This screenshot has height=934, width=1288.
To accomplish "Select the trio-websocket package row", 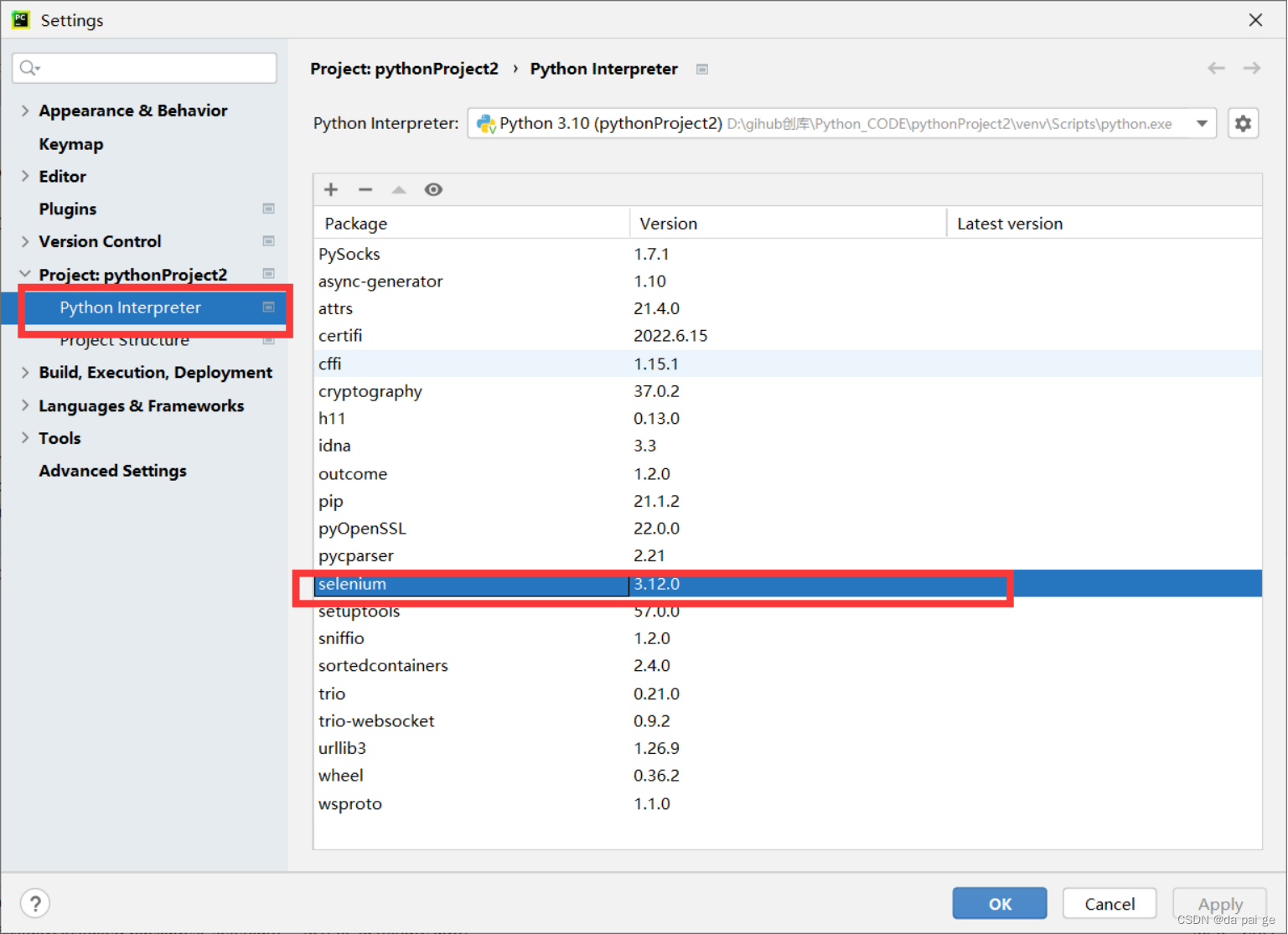I will tap(788, 721).
